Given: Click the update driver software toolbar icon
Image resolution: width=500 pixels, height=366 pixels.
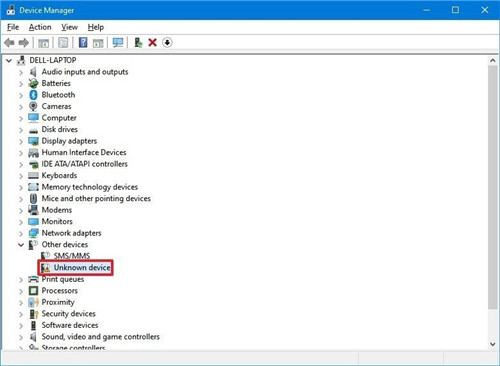Looking at the screenshot, I should pos(138,43).
